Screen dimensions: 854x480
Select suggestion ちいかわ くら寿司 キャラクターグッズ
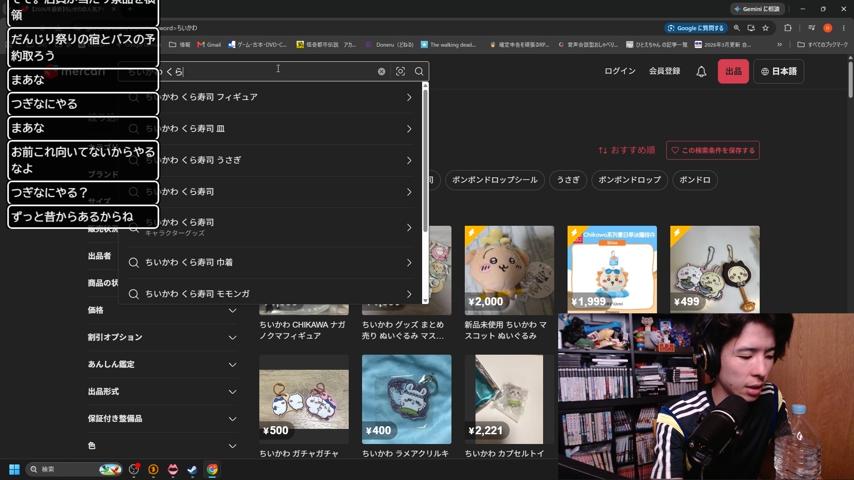point(271,227)
